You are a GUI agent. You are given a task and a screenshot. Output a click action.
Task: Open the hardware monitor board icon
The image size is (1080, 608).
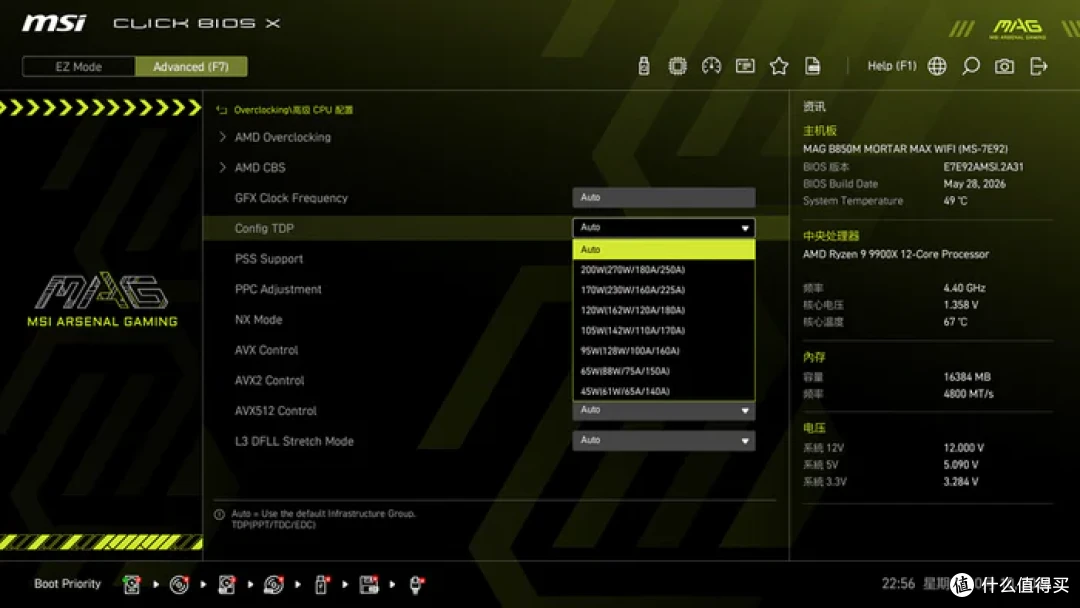(745, 66)
